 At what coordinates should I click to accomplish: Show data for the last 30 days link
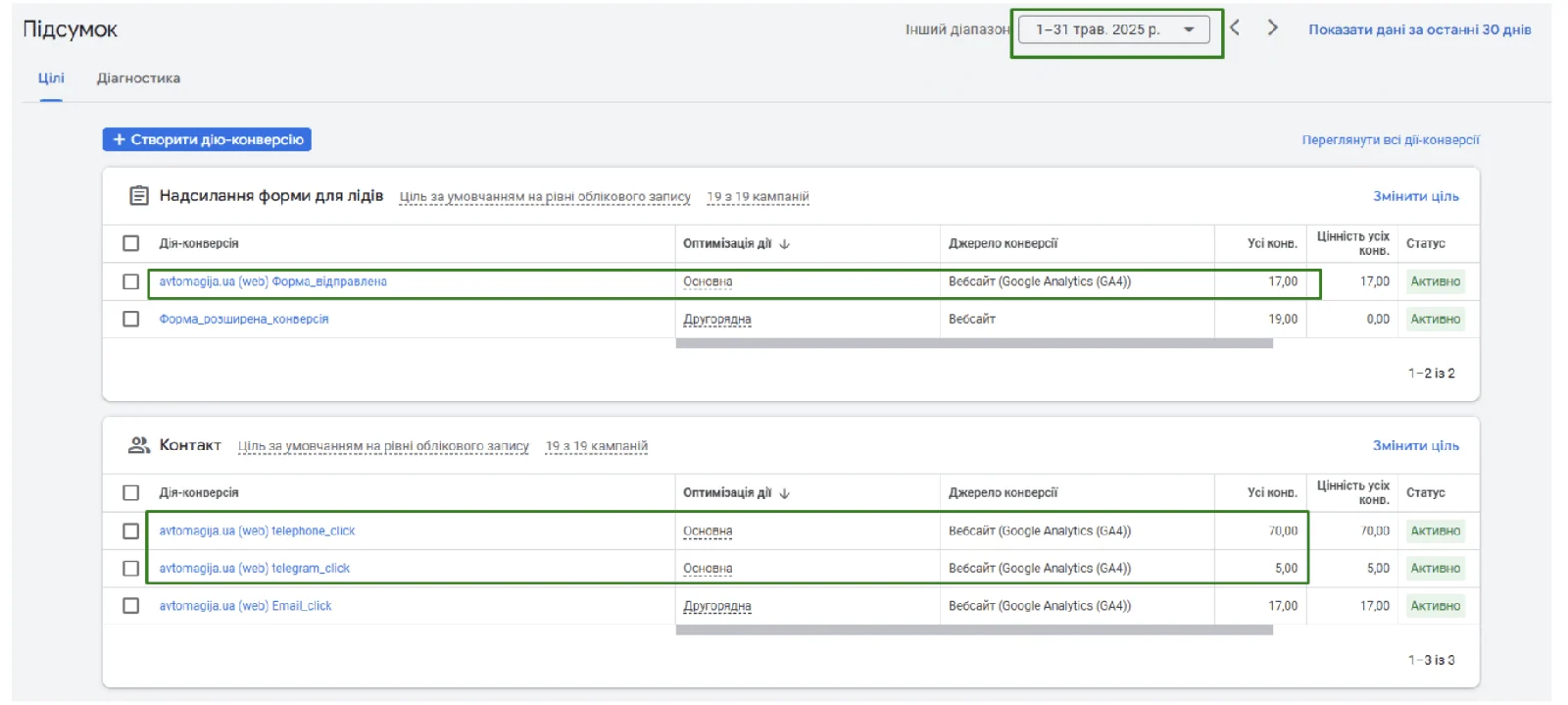coord(1420,29)
